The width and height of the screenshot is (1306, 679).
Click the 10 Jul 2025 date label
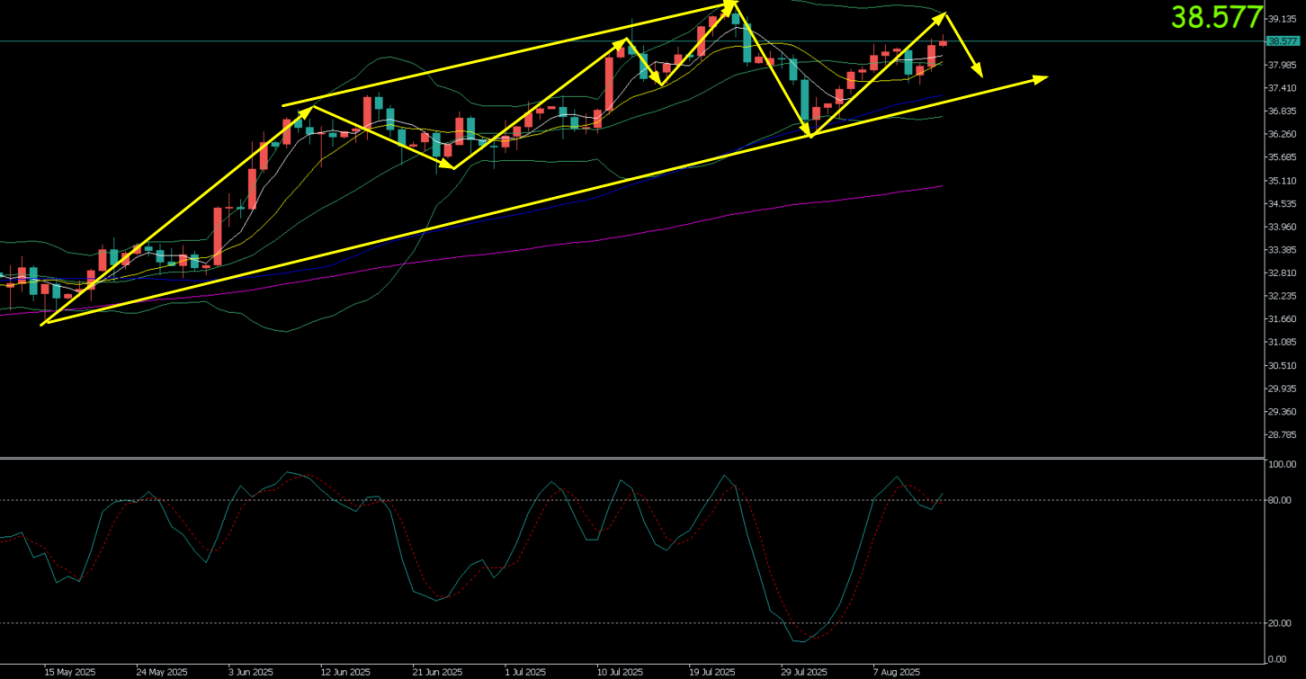(x=620, y=672)
